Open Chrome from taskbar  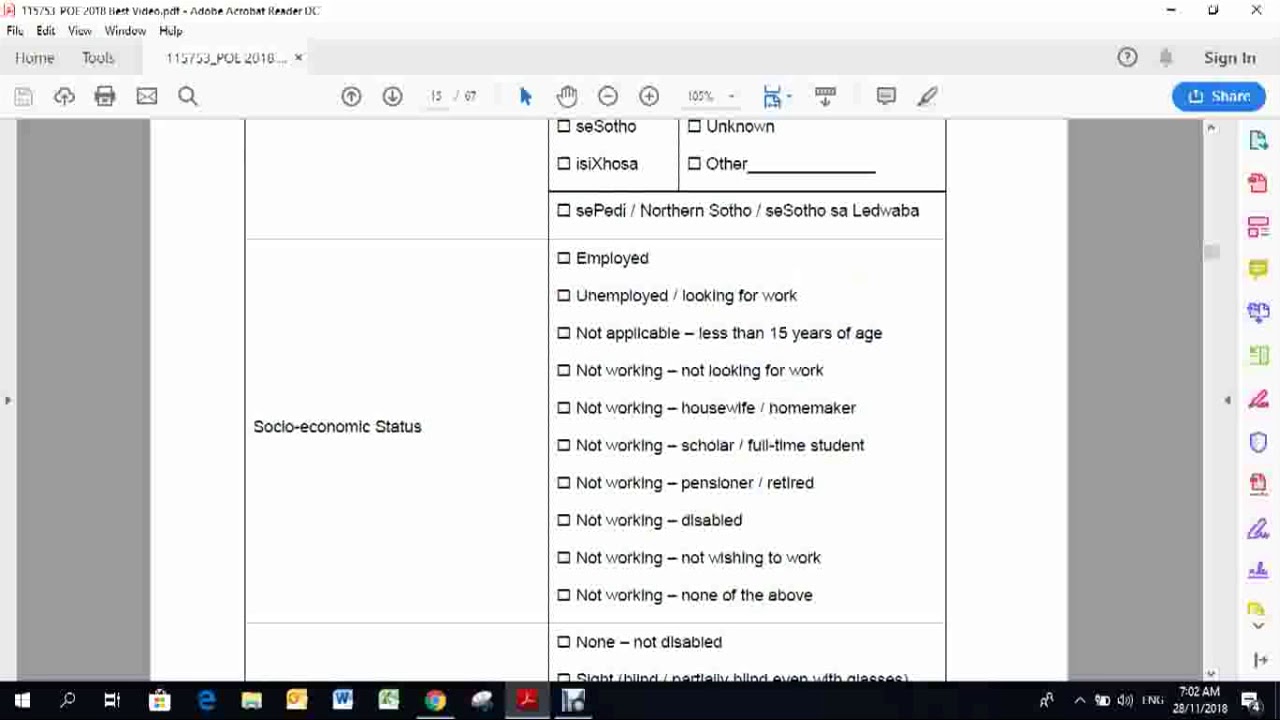pos(435,701)
